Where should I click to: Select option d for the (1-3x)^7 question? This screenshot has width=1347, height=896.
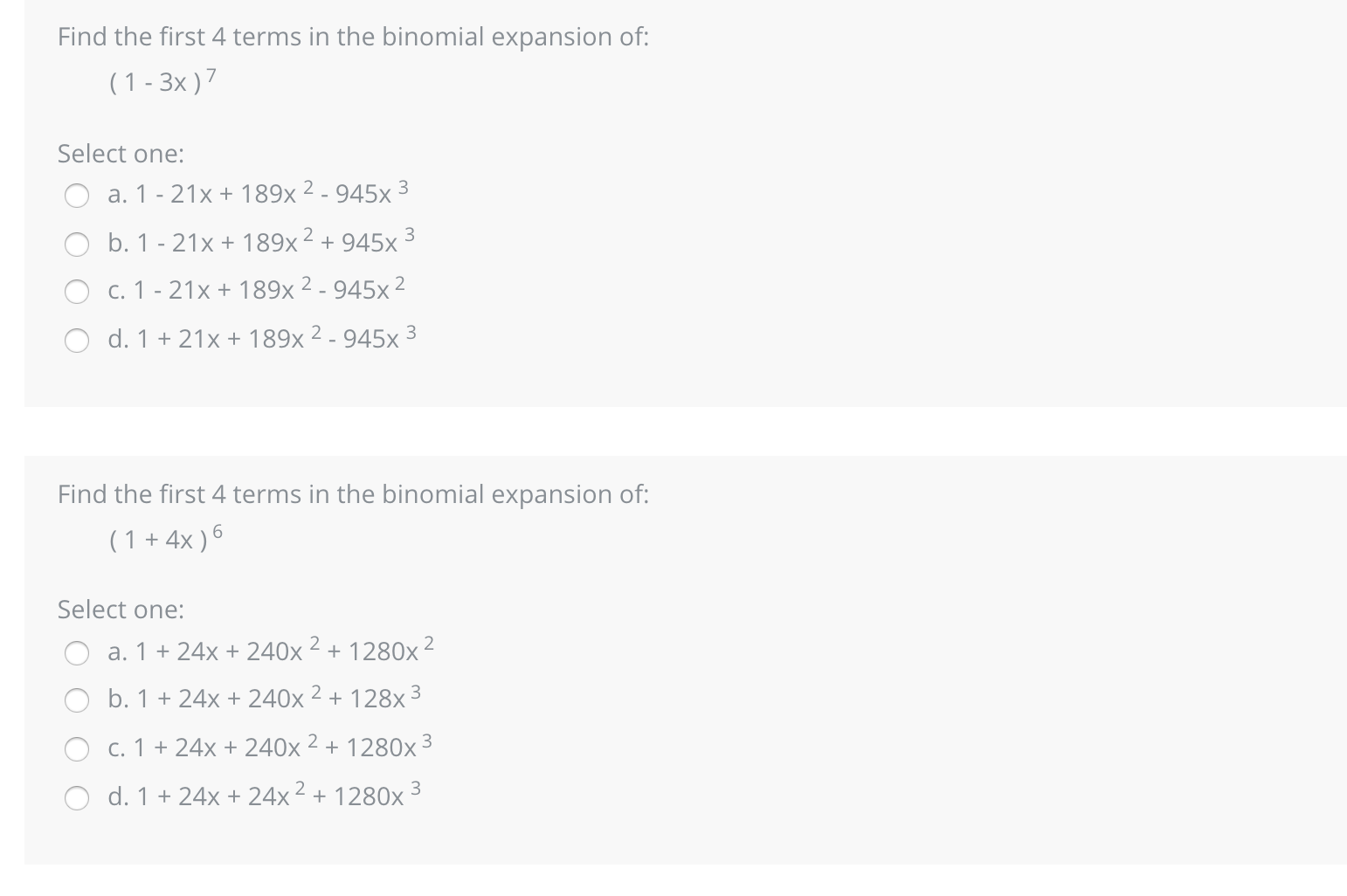(x=76, y=341)
